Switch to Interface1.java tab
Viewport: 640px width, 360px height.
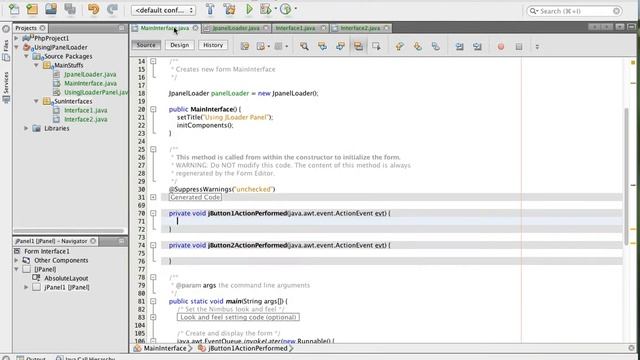point(295,28)
